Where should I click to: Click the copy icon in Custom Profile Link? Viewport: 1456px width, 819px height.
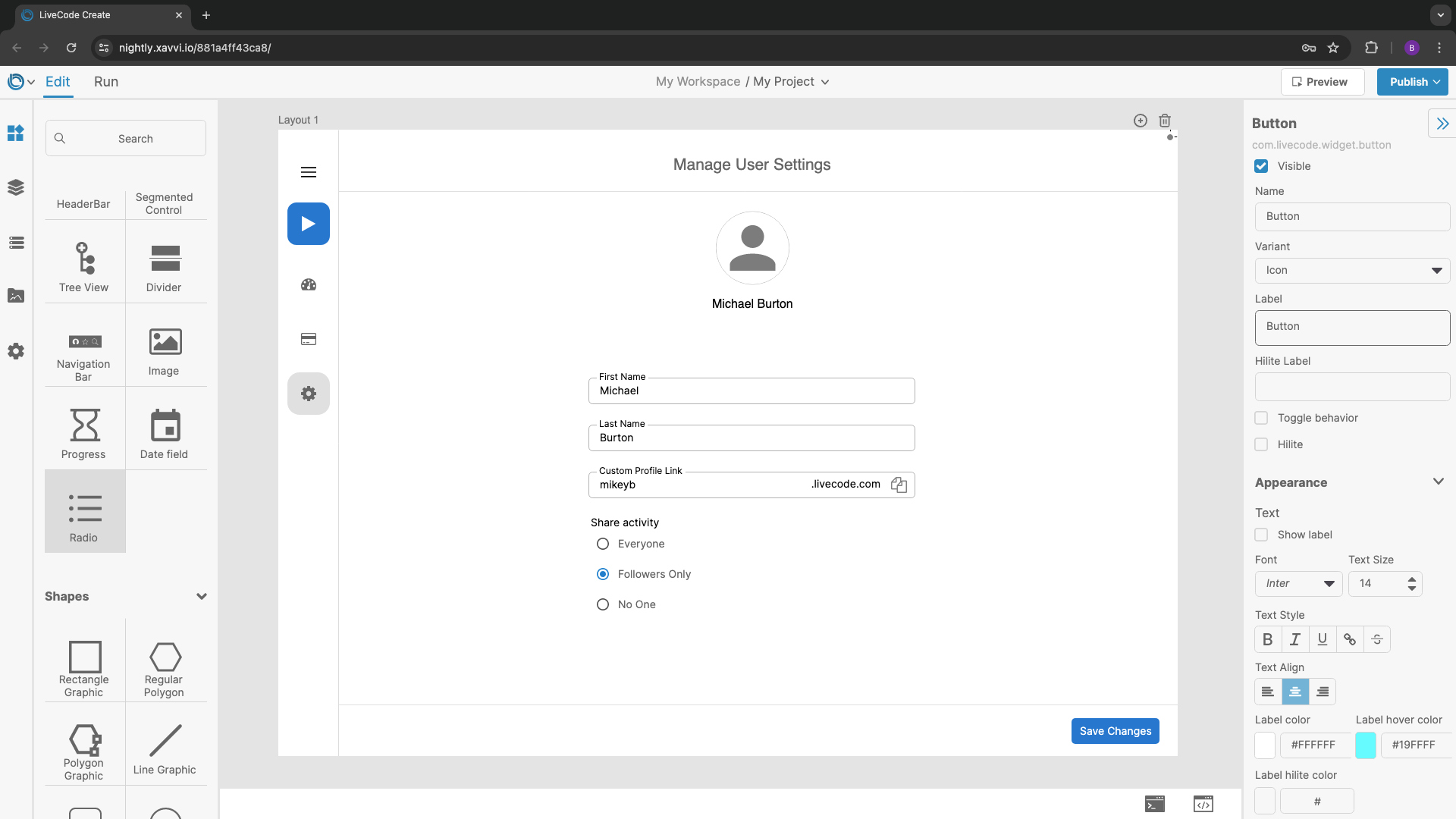pyautogui.click(x=899, y=485)
